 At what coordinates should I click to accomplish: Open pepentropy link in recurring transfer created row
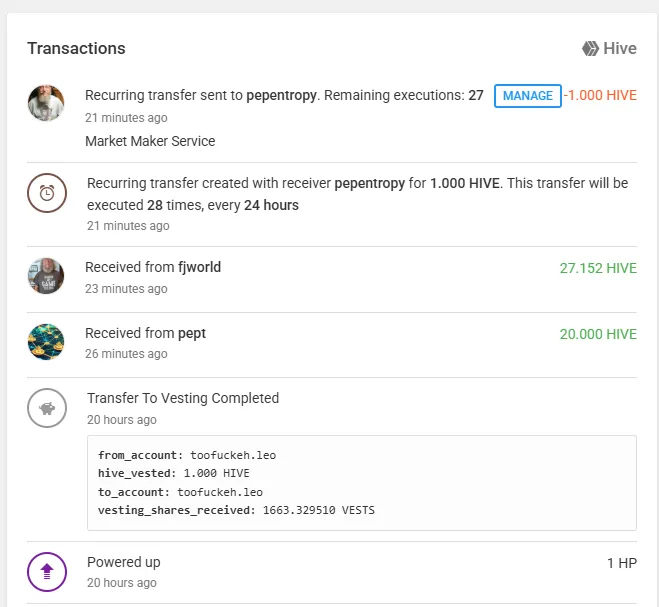(x=369, y=183)
